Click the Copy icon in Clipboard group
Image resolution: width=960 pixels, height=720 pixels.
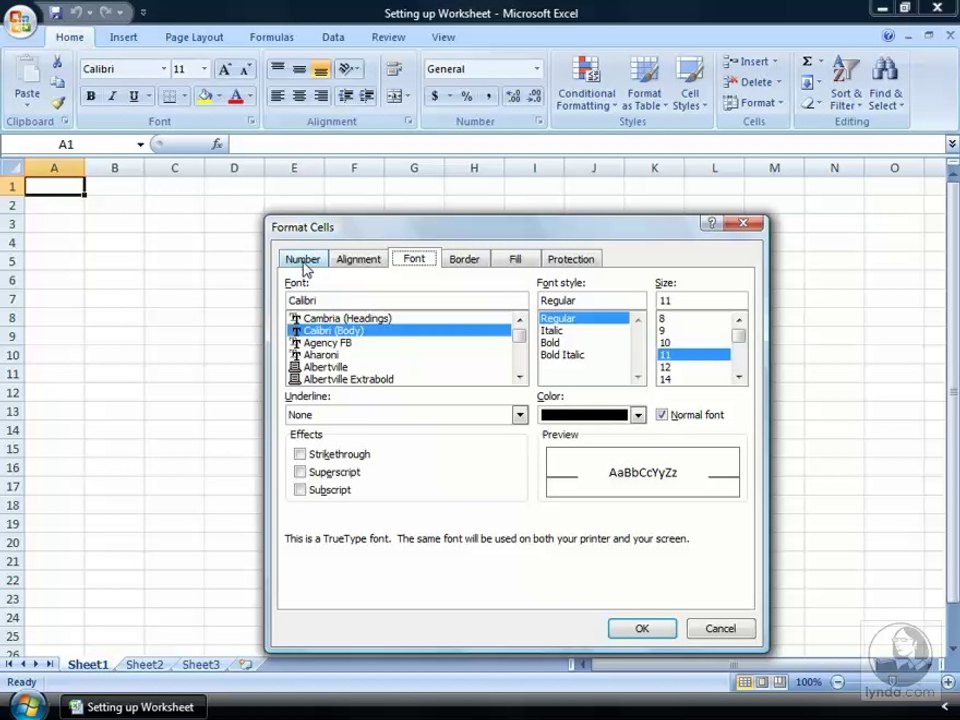pyautogui.click(x=58, y=82)
